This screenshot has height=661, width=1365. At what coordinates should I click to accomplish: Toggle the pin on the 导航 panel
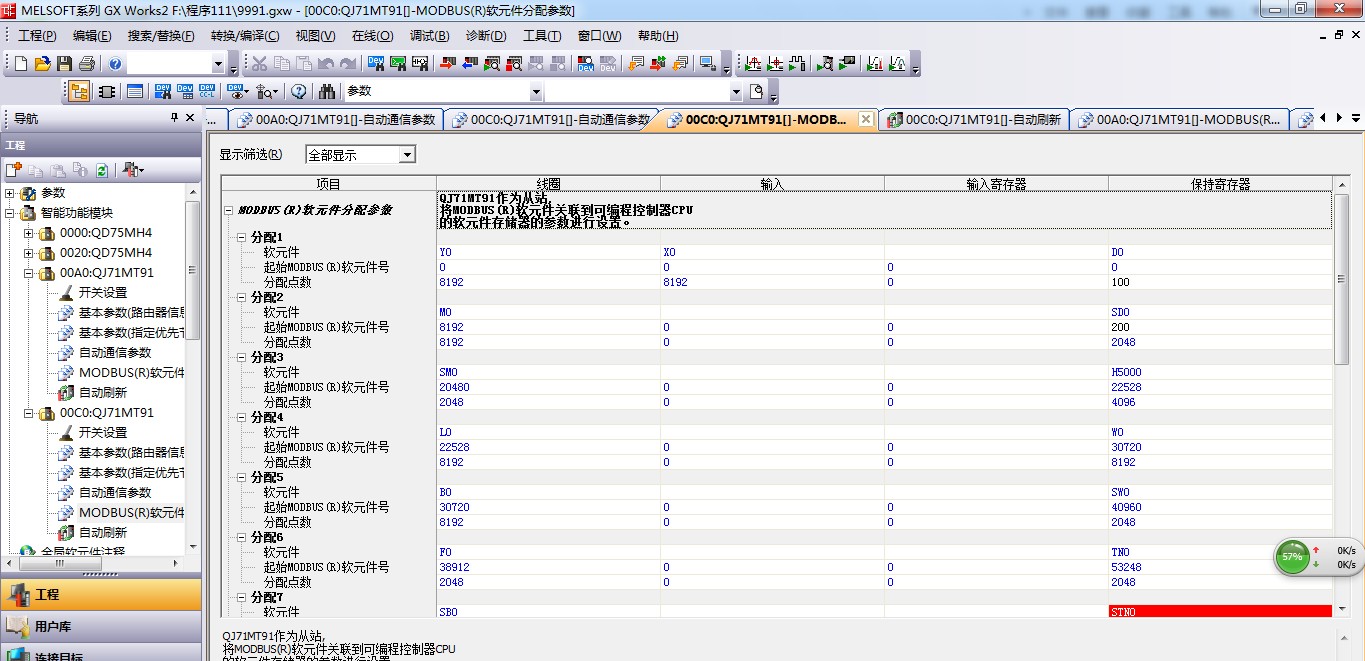[x=174, y=118]
